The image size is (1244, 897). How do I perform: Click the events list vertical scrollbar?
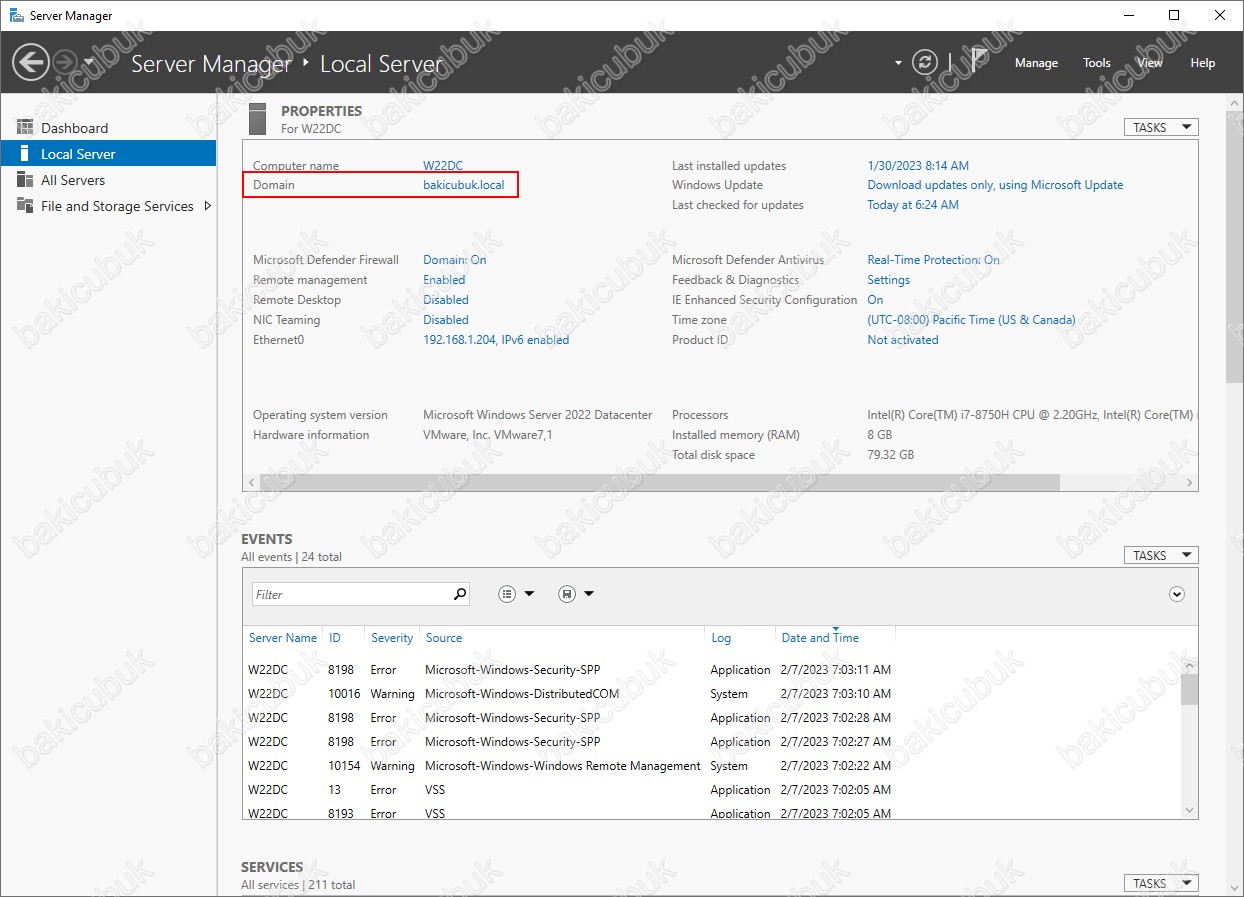1189,690
